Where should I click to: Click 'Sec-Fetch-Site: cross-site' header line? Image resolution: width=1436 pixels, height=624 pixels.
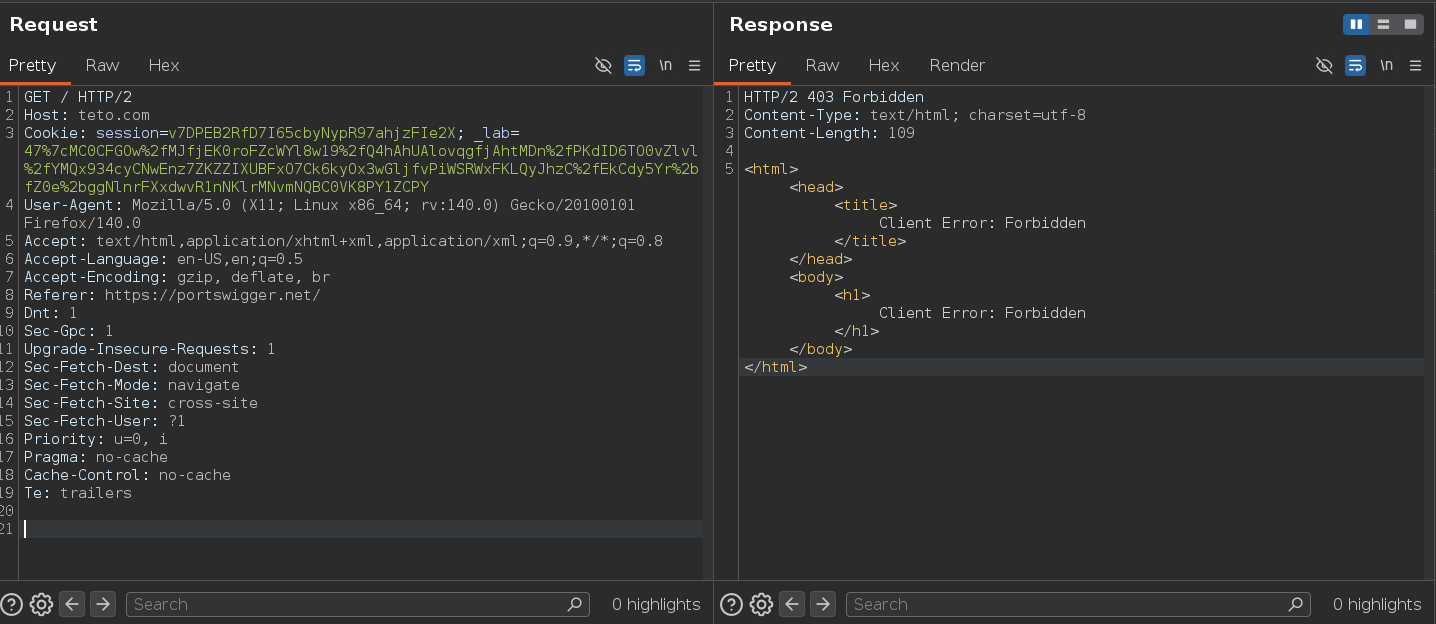click(141, 403)
